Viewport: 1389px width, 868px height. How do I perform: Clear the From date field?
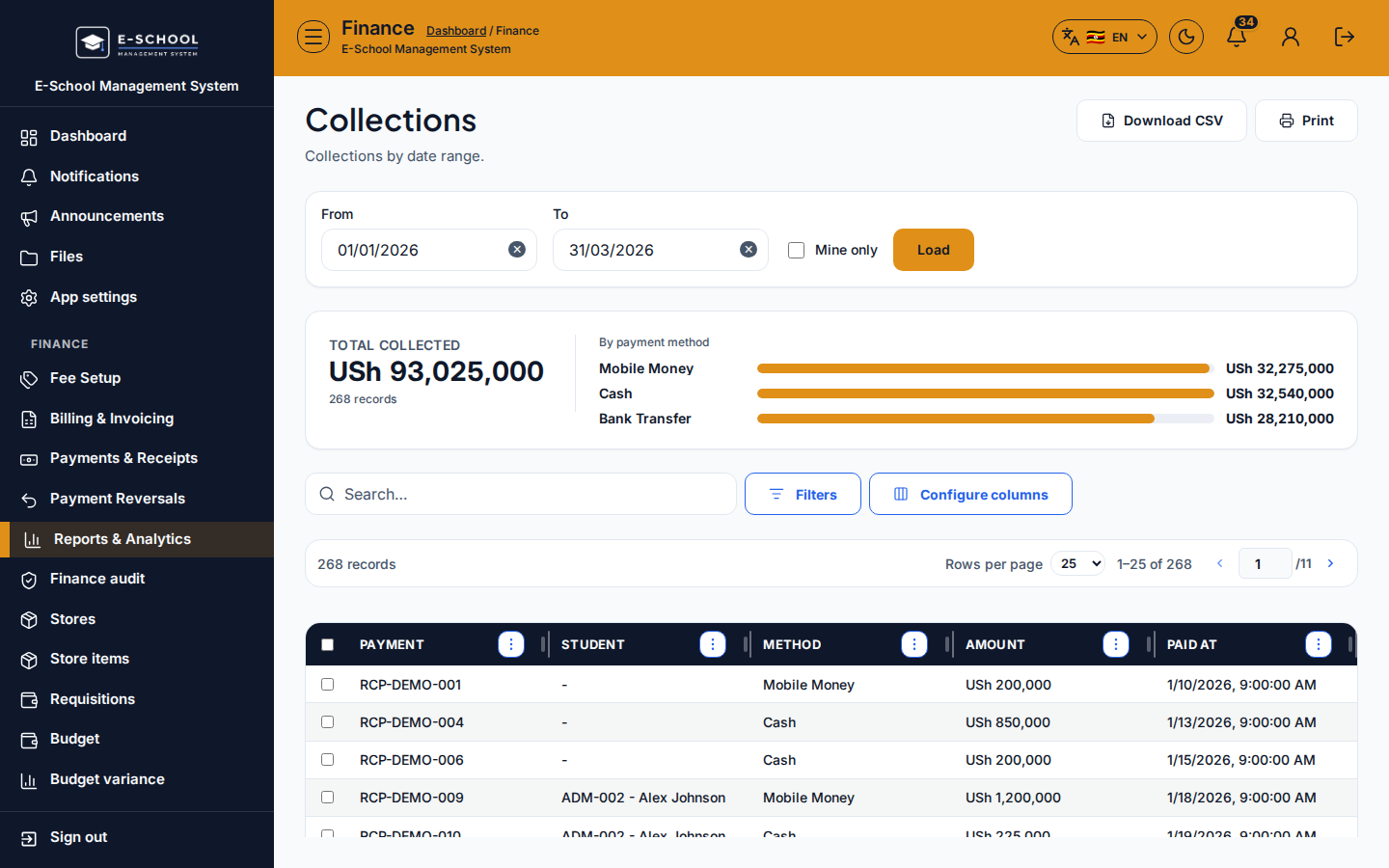517,250
